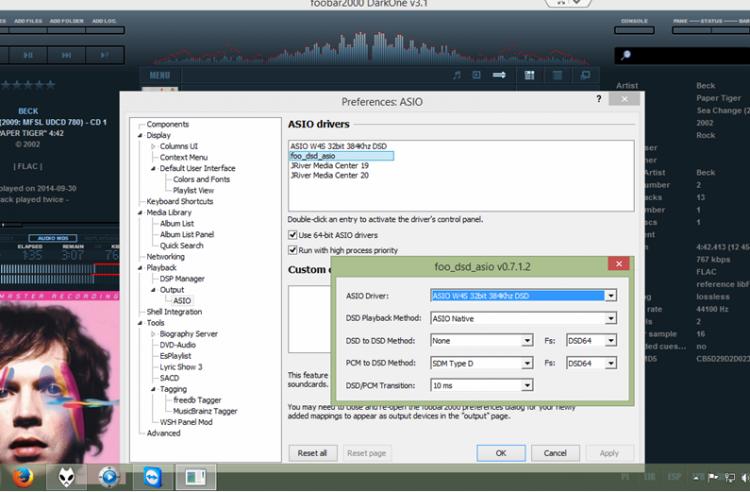750x492 pixels.
Task: Select SACD in the preferences tree
Action: click(169, 378)
